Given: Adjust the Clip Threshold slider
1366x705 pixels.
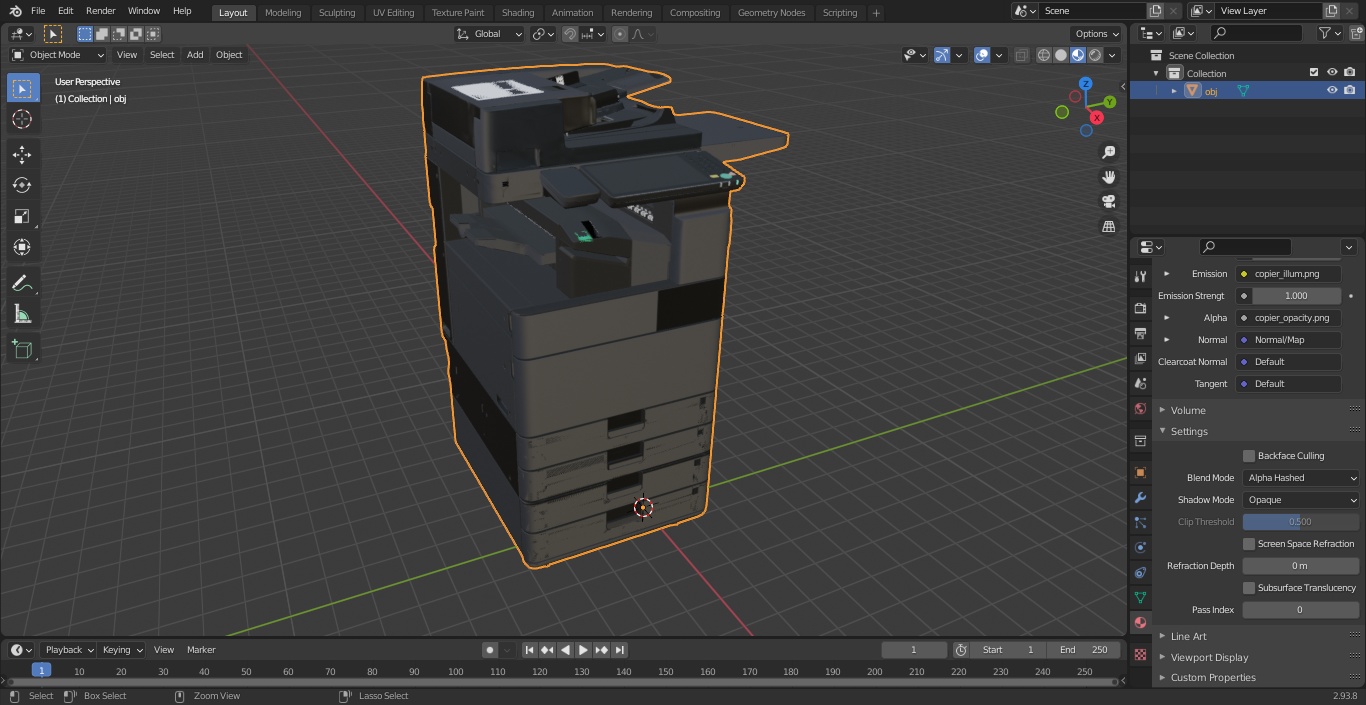Looking at the screenshot, I should click(1301, 522).
